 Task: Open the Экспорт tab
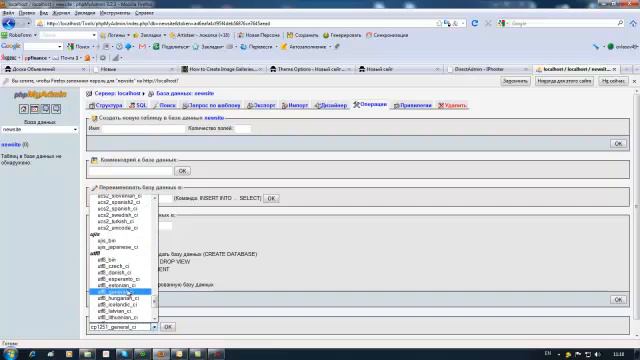coord(261,106)
